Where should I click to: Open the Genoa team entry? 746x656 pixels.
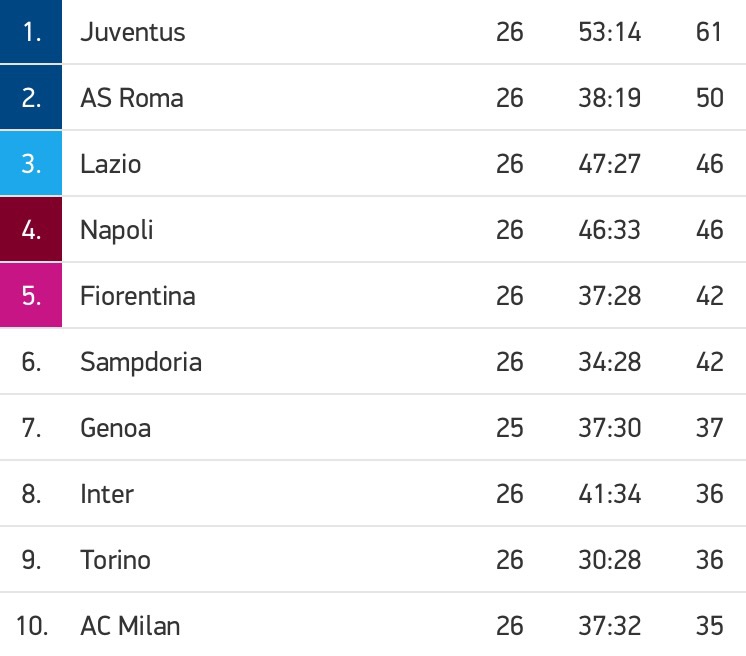pyautogui.click(x=116, y=428)
